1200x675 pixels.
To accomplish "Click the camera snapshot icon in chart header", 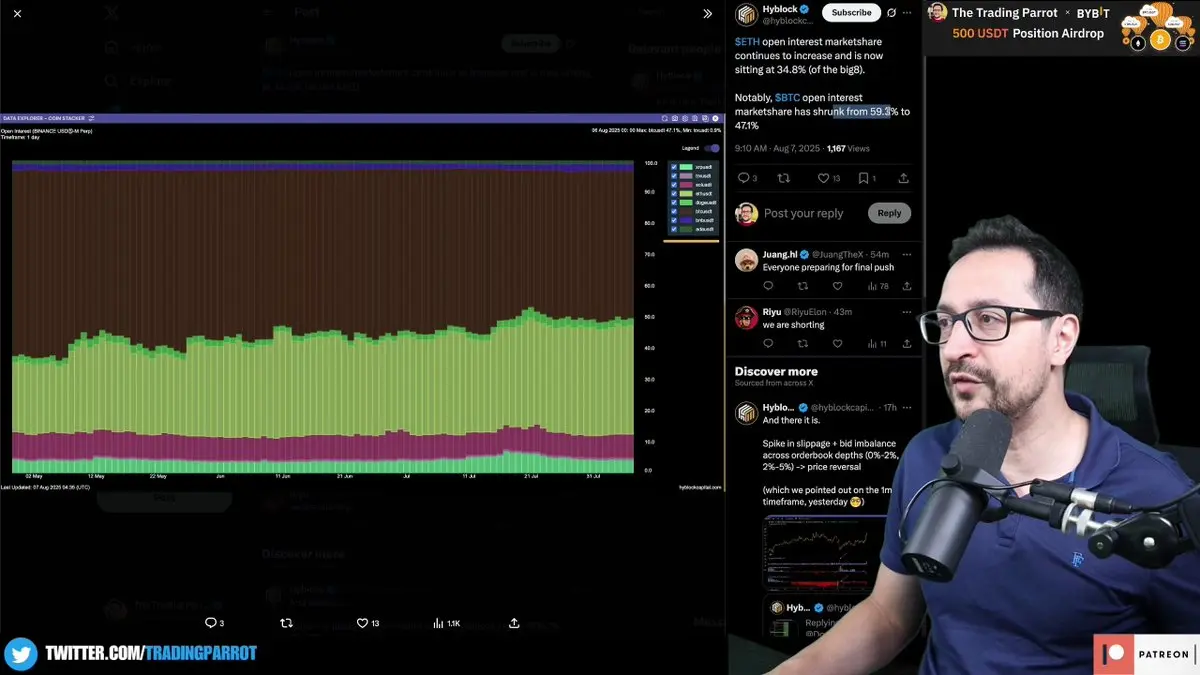I will [x=675, y=118].
